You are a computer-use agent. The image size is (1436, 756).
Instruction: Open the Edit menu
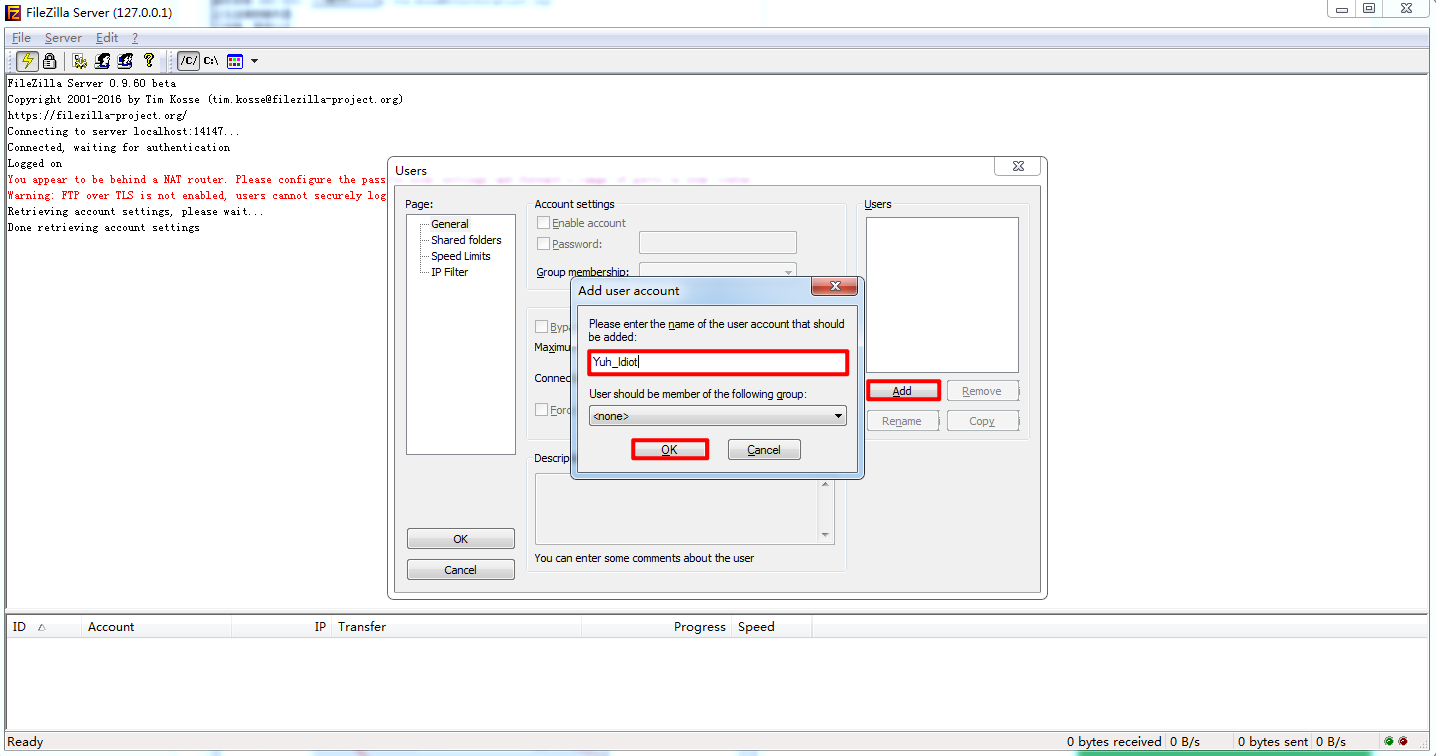(107, 38)
